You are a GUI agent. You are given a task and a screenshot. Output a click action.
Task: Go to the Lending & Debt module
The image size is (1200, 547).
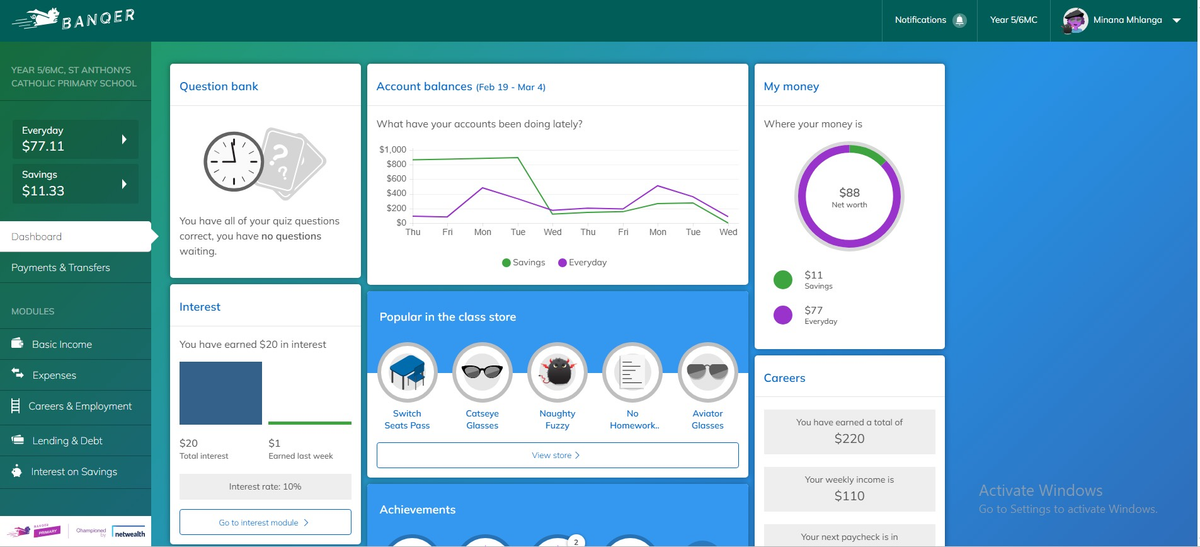(x=67, y=440)
